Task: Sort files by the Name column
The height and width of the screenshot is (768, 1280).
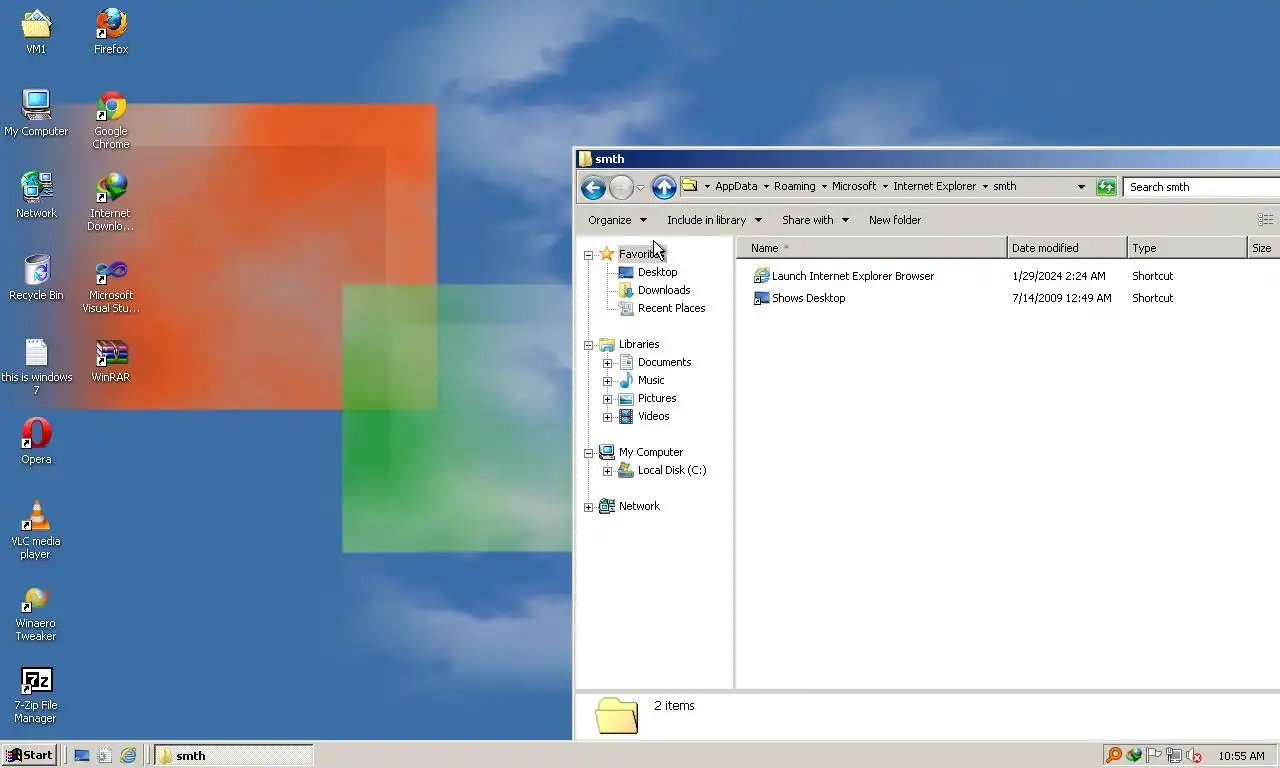Action: (872, 248)
